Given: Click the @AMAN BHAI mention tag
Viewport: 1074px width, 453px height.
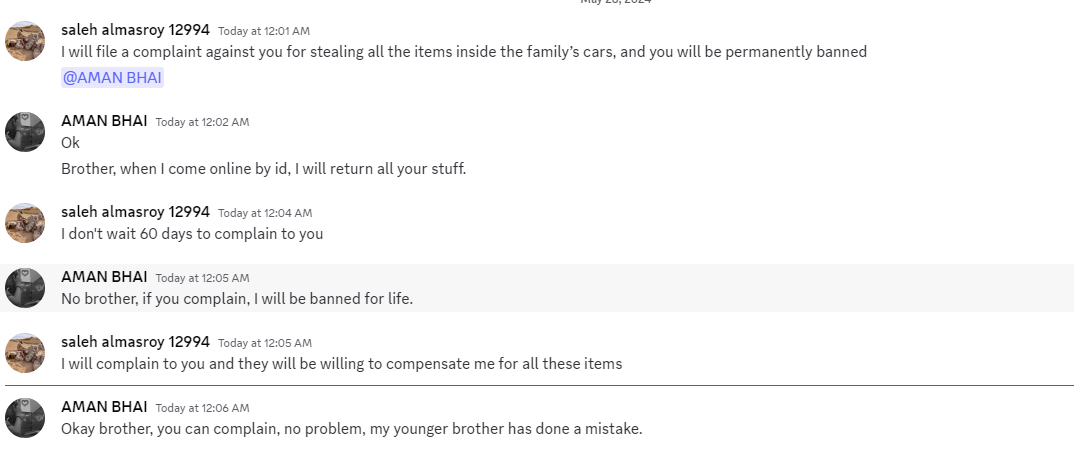Looking at the screenshot, I should (112, 77).
